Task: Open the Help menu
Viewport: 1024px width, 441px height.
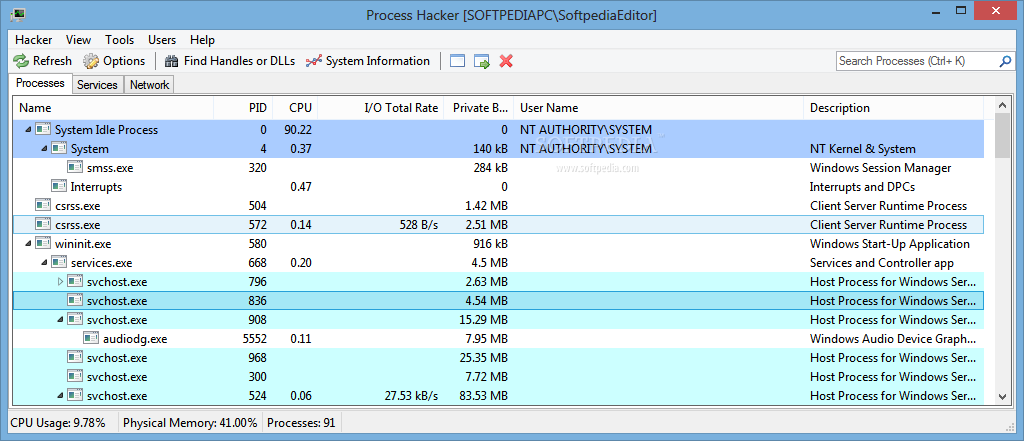Action: point(202,40)
